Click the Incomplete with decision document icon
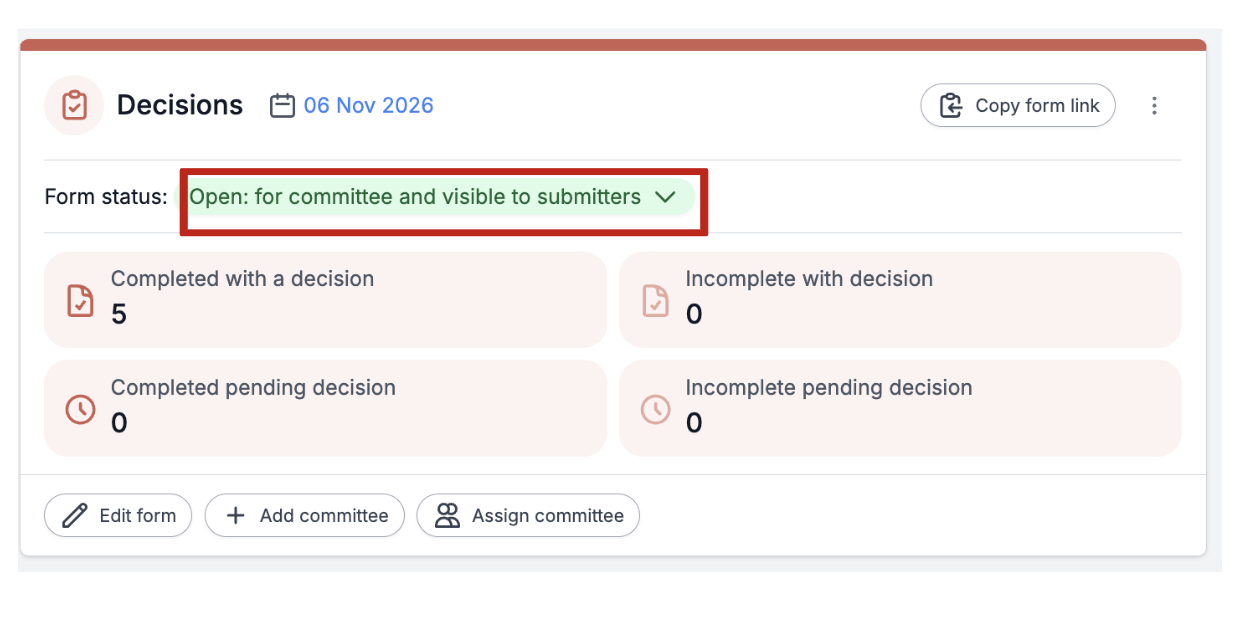The image size is (1250, 620). 655,300
